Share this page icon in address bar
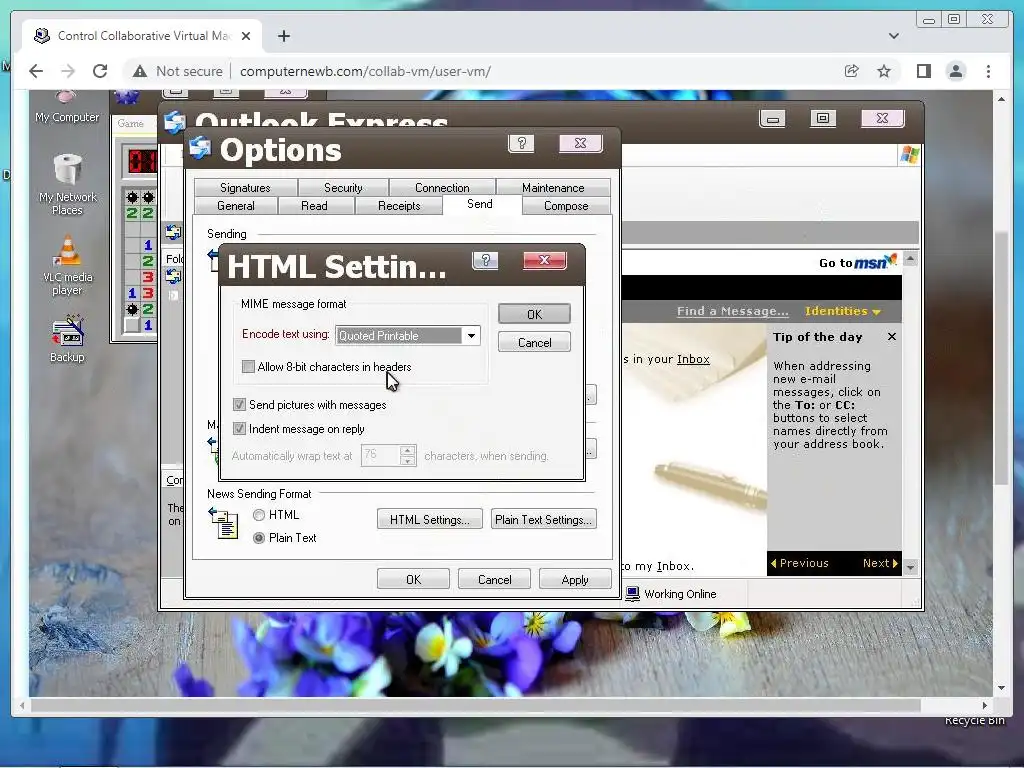This screenshot has width=1024, height=768. [851, 71]
